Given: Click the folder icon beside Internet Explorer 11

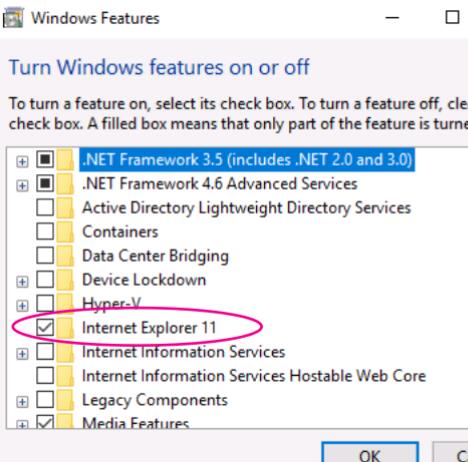Looking at the screenshot, I should coord(65,328).
